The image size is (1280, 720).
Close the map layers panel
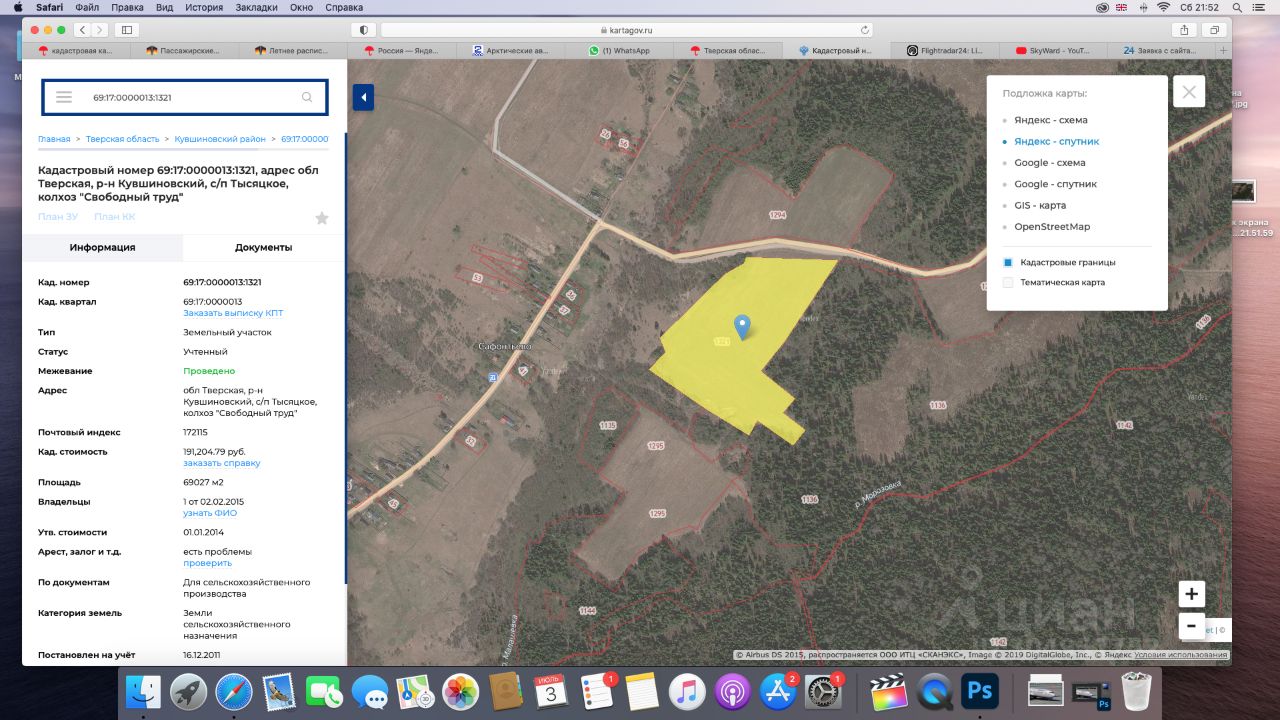pos(1189,92)
